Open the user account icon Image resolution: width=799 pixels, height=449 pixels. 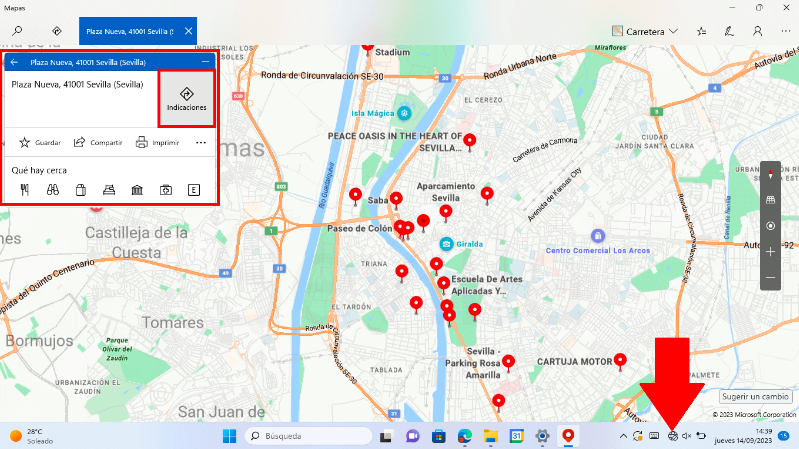pyautogui.click(x=758, y=32)
